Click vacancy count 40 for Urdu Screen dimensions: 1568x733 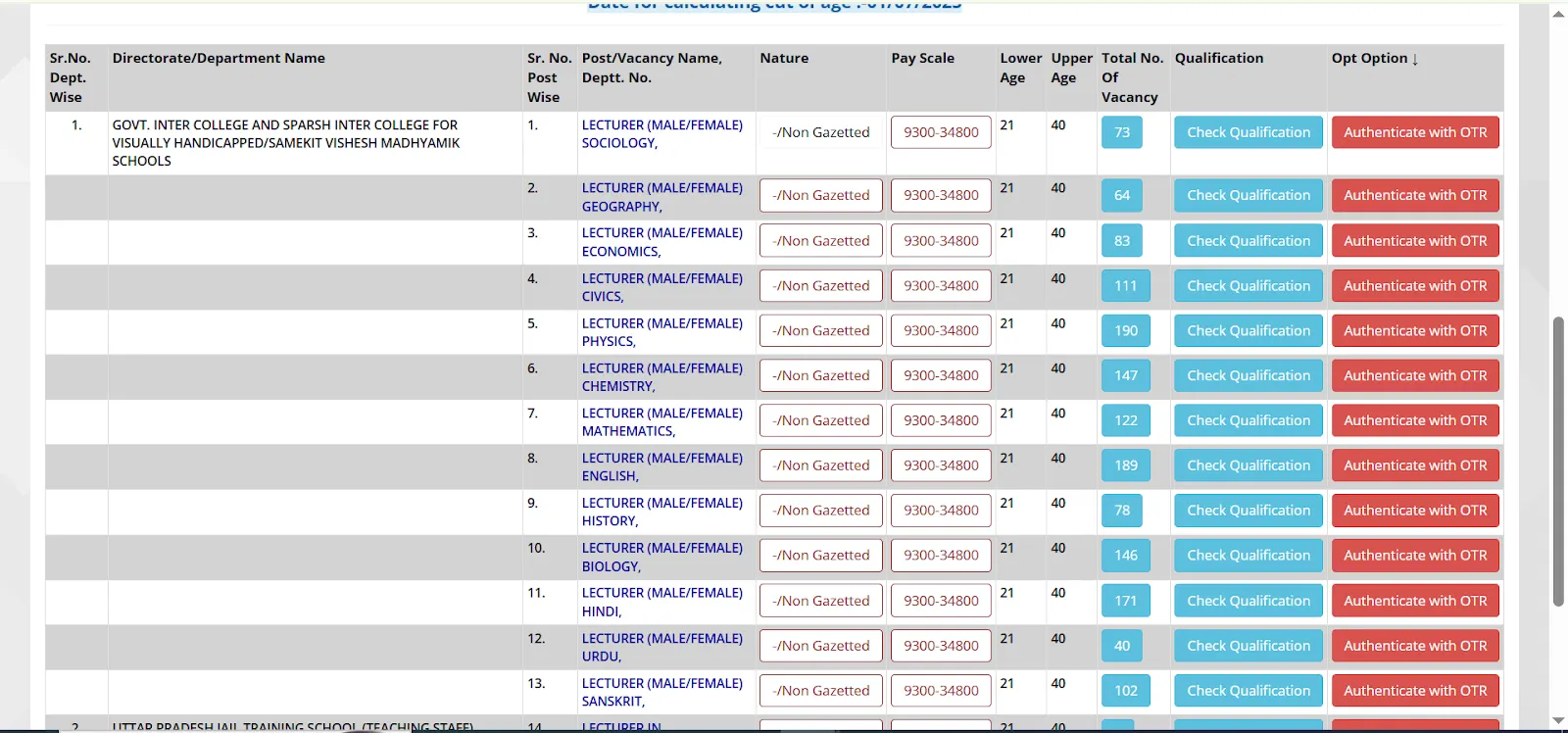[1121, 646]
